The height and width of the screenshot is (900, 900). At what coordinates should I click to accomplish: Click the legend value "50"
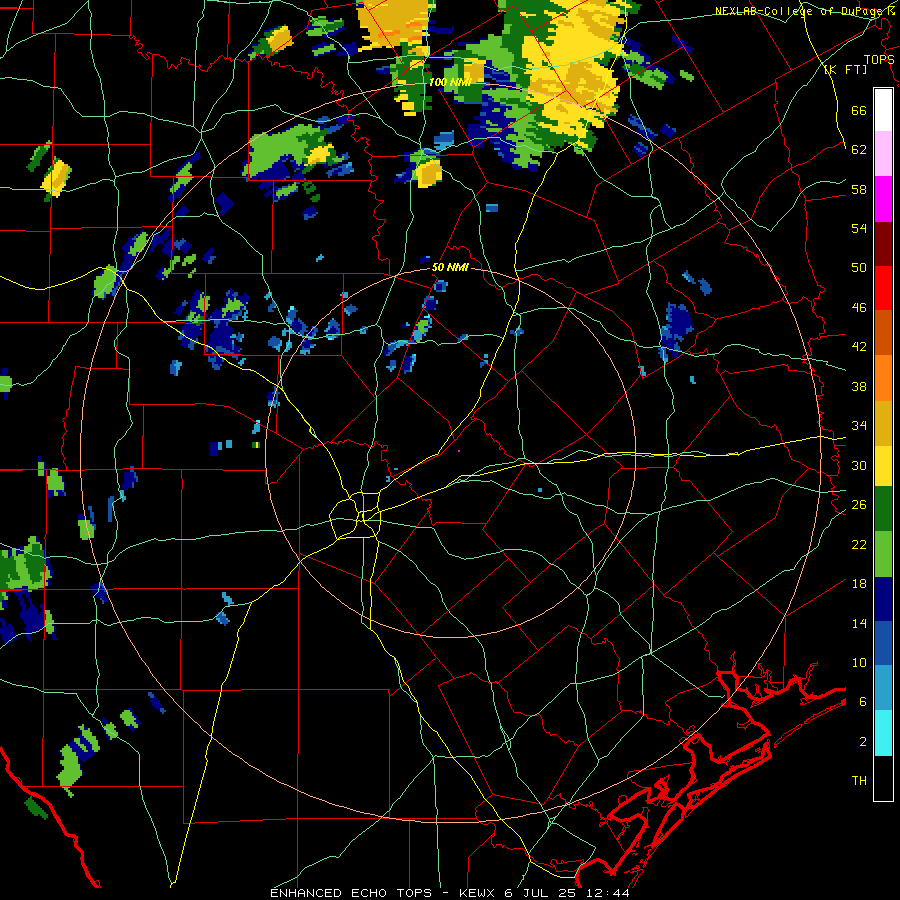(859, 268)
